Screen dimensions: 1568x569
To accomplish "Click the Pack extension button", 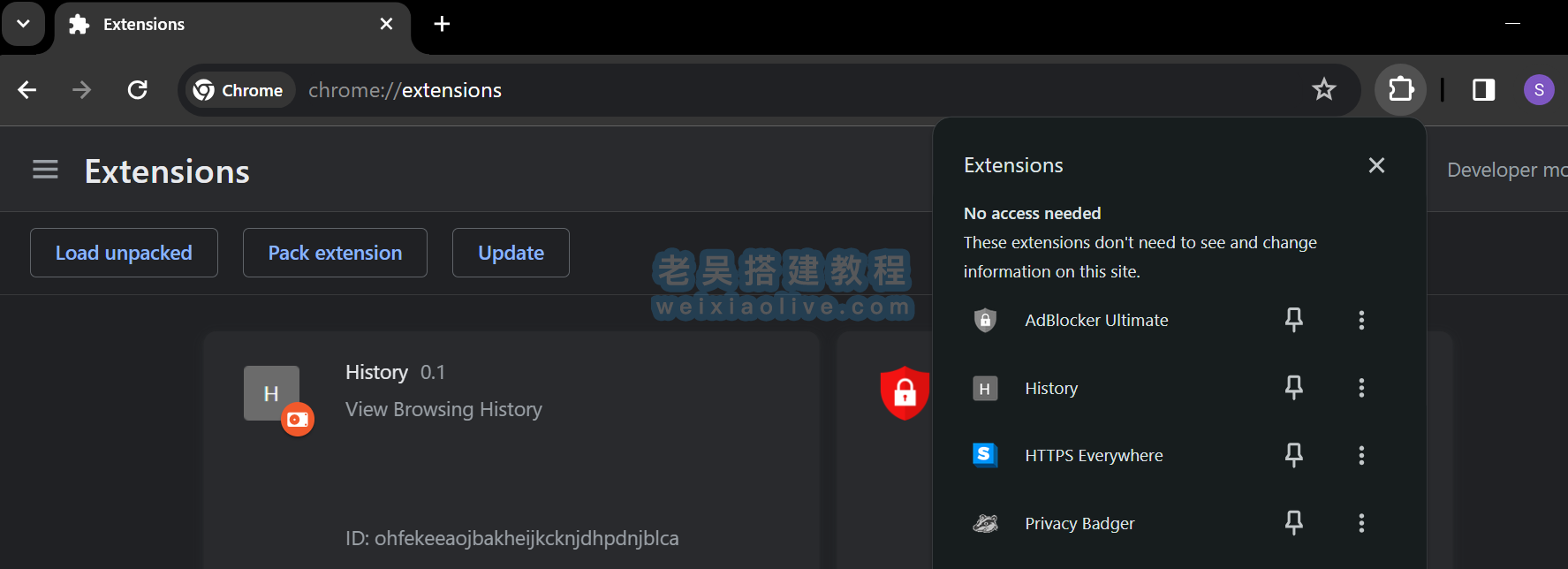I will pos(335,253).
